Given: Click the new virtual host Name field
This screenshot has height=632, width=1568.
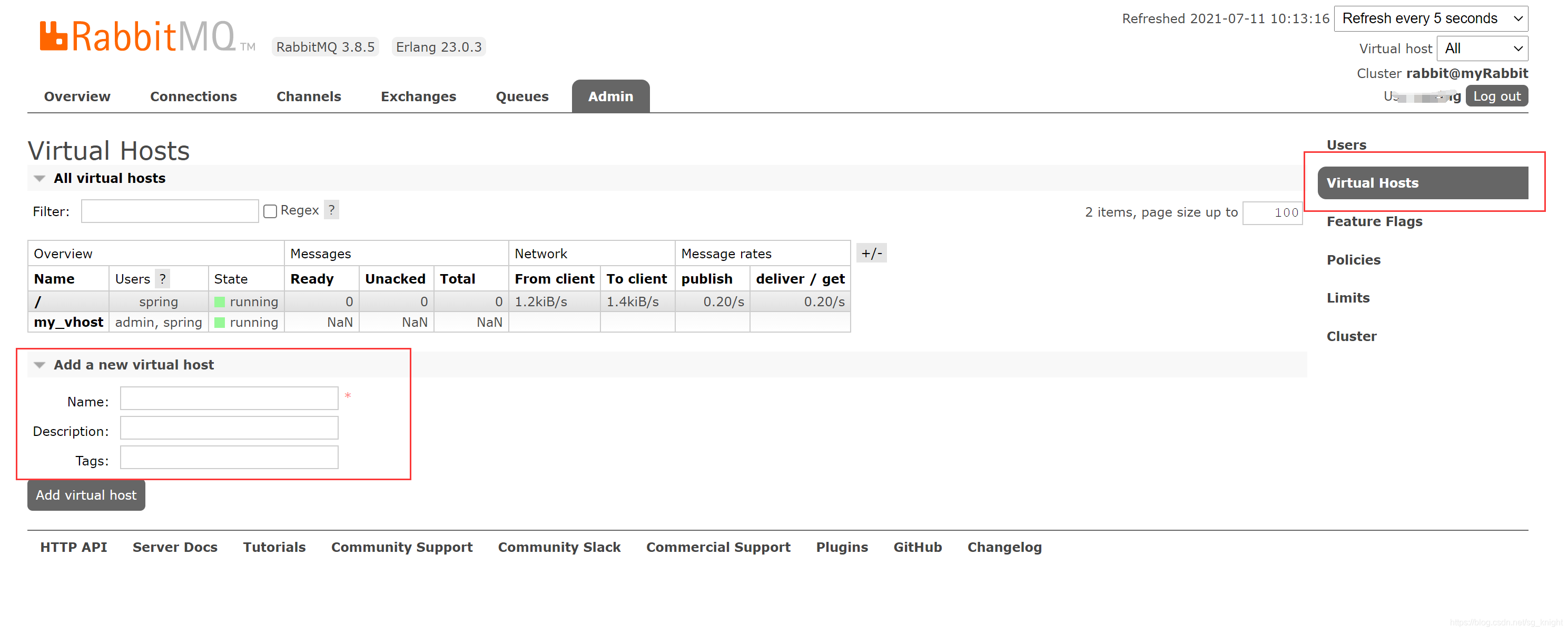Looking at the screenshot, I should point(229,398).
